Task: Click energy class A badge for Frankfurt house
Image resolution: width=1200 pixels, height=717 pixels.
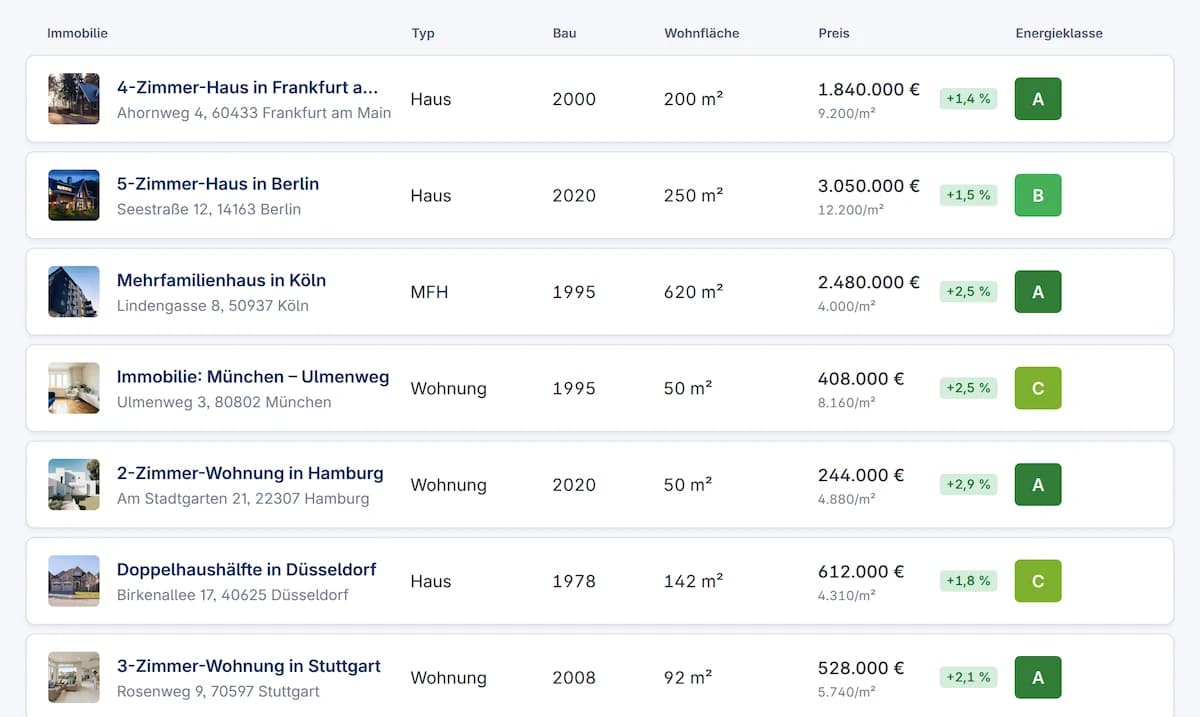Action: tap(1038, 99)
